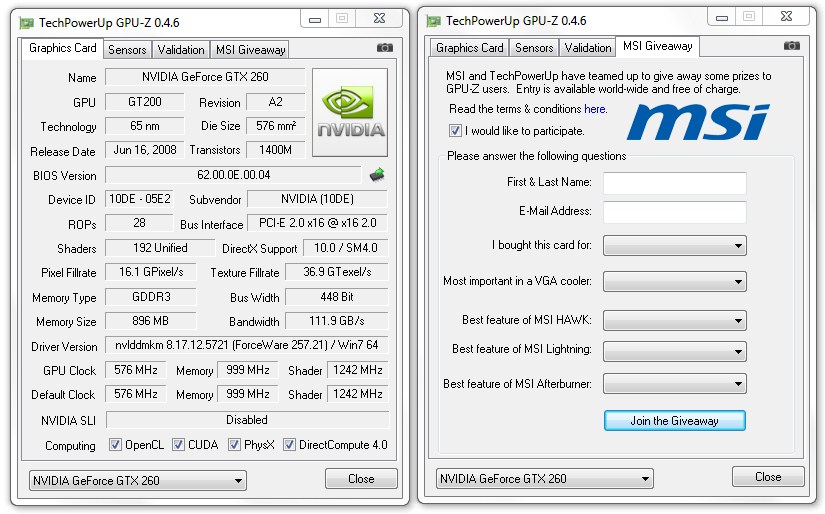Toggle the CUDA checkbox
The image size is (825, 514).
178,445
